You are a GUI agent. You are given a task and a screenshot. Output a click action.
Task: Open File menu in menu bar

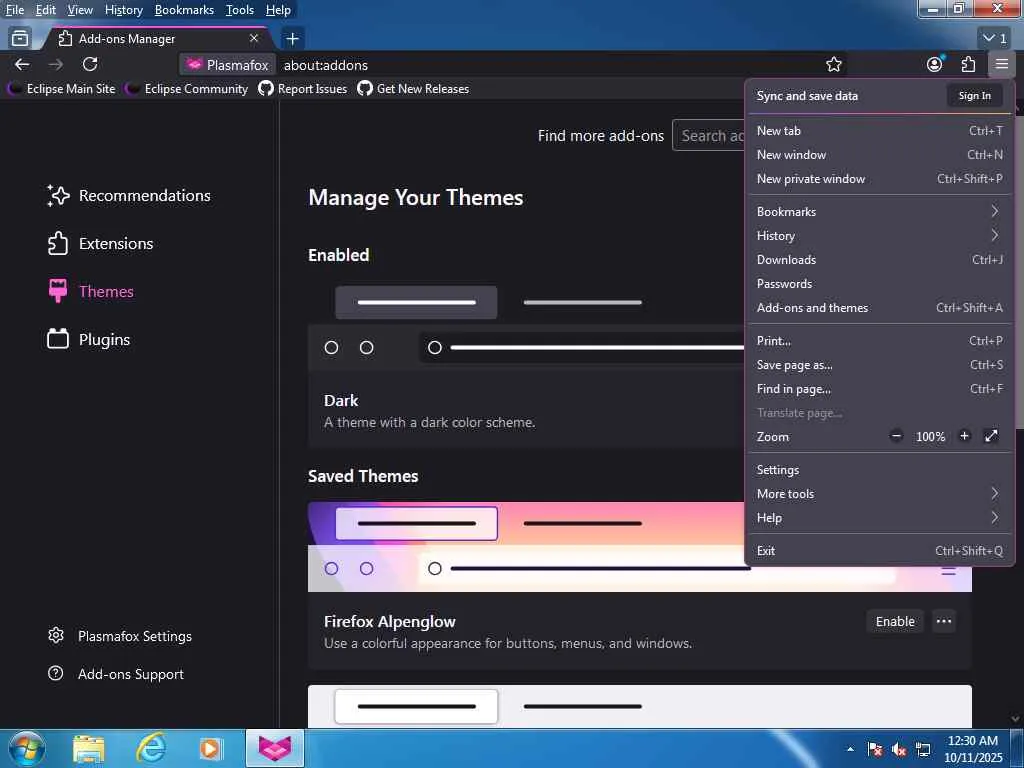pos(14,10)
